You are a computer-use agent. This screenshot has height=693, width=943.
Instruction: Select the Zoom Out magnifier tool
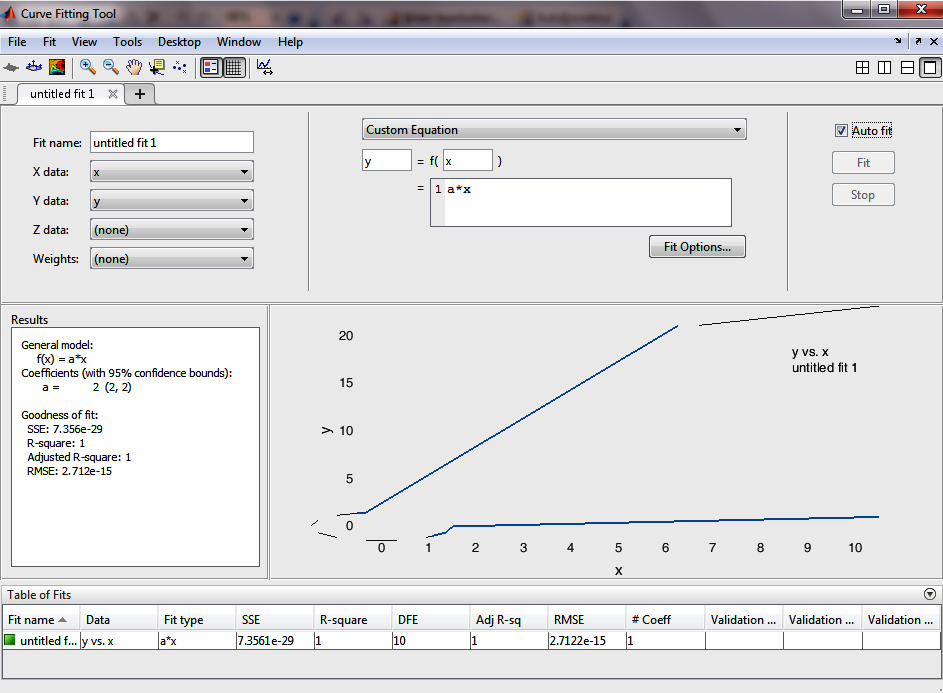tap(111, 67)
